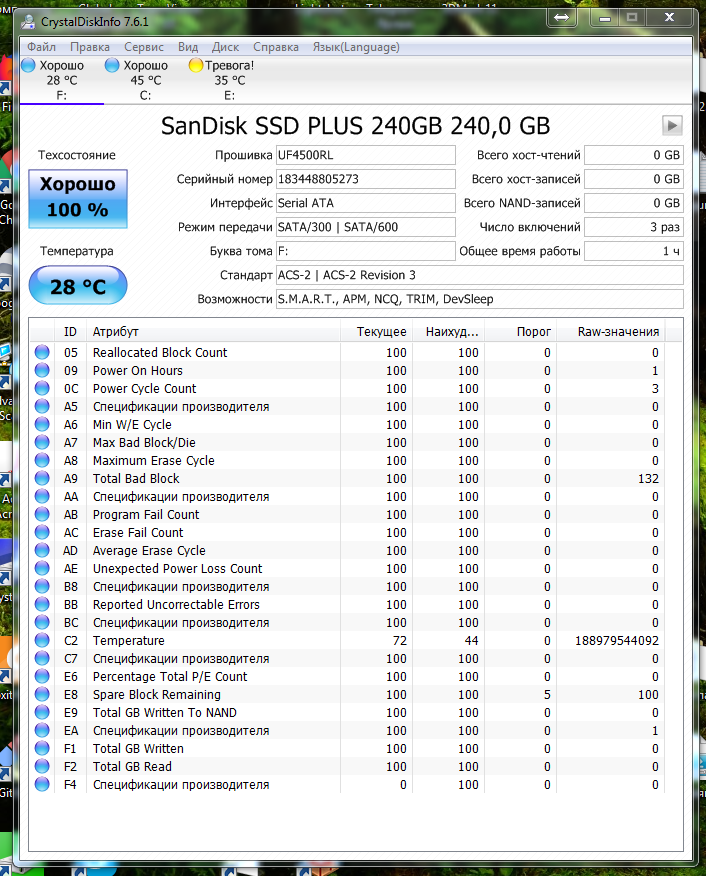Select disk C: tab showing 45 °C
The width and height of the screenshot is (706, 876).
pos(145,80)
